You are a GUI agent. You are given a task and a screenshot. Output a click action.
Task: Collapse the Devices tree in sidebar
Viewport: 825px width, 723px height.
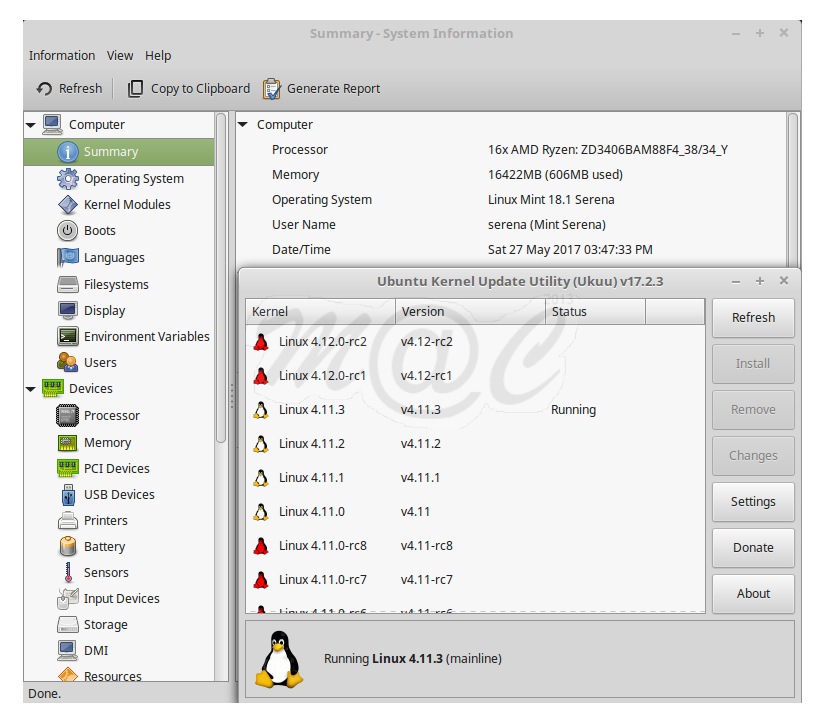tap(31, 389)
